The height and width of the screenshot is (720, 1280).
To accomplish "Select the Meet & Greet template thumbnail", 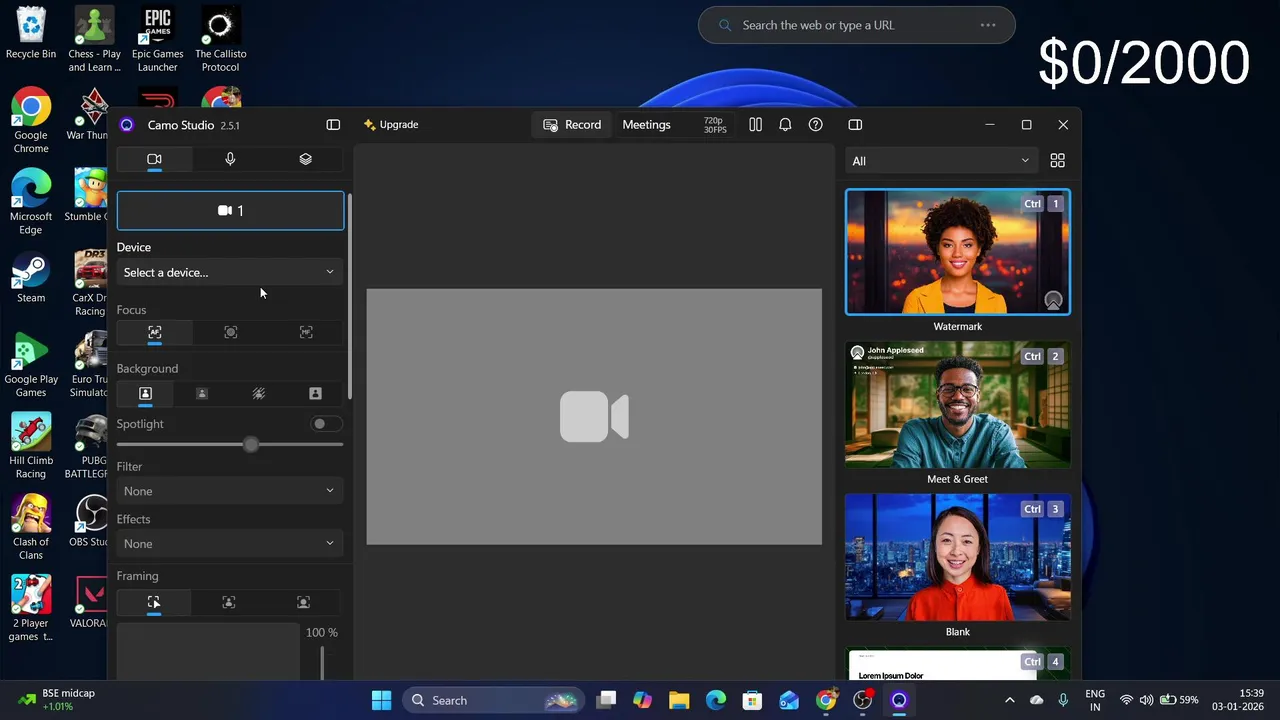I will 958,405.
